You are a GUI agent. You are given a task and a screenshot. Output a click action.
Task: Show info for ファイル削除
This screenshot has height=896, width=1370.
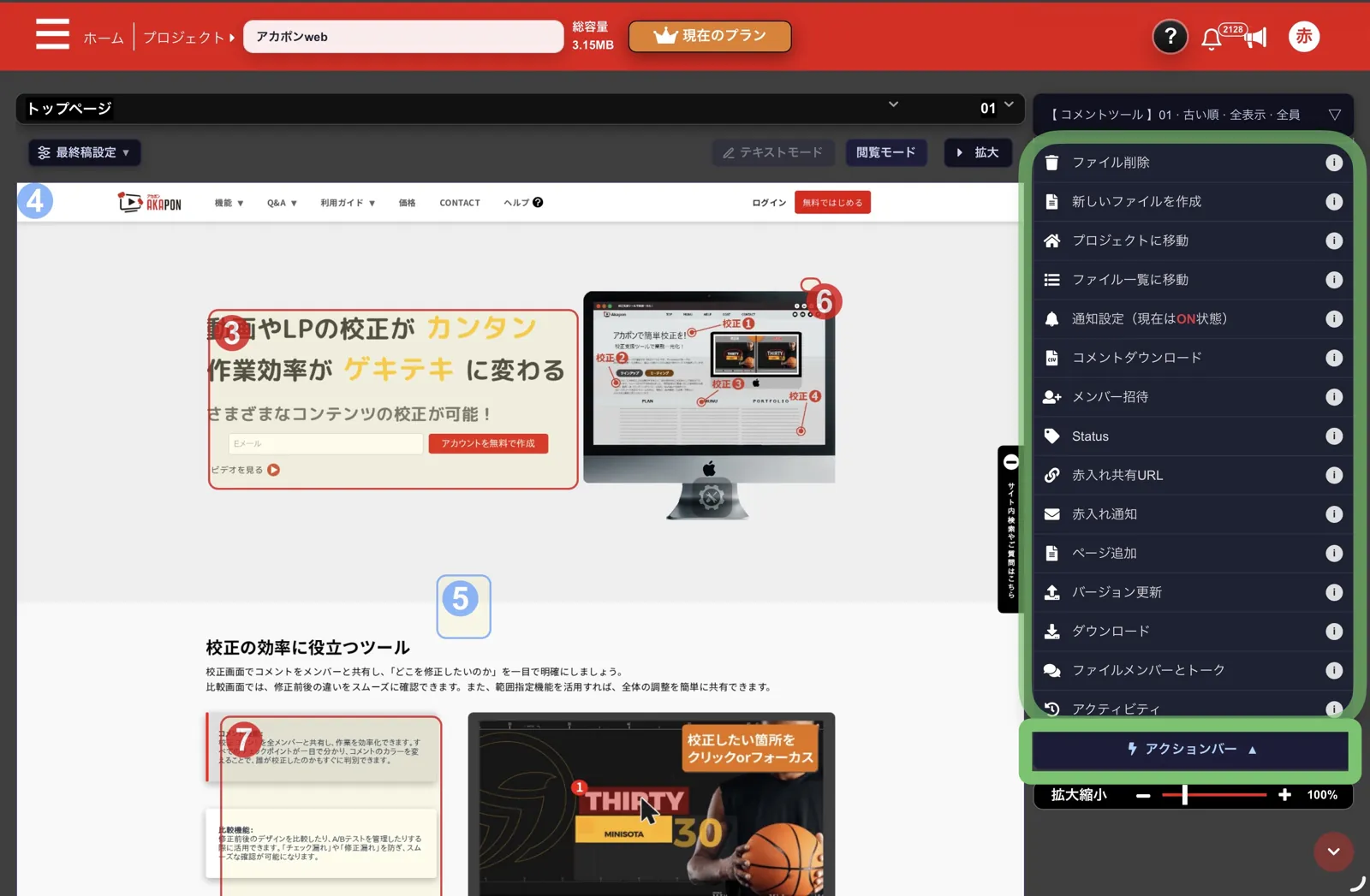click(x=1333, y=163)
